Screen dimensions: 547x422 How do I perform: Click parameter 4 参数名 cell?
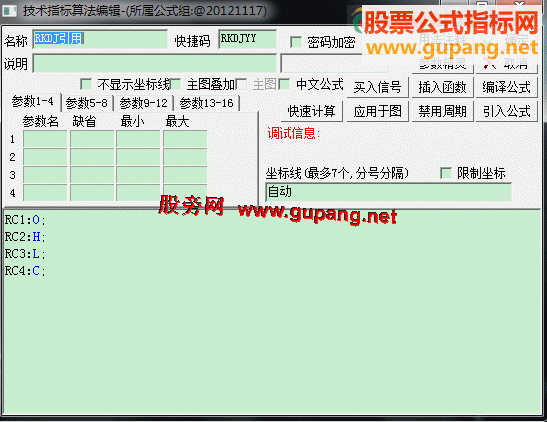coord(45,193)
